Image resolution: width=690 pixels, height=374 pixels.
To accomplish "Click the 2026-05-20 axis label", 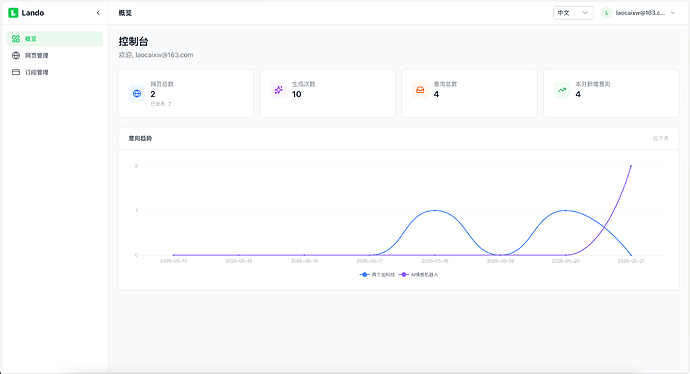I will (565, 261).
